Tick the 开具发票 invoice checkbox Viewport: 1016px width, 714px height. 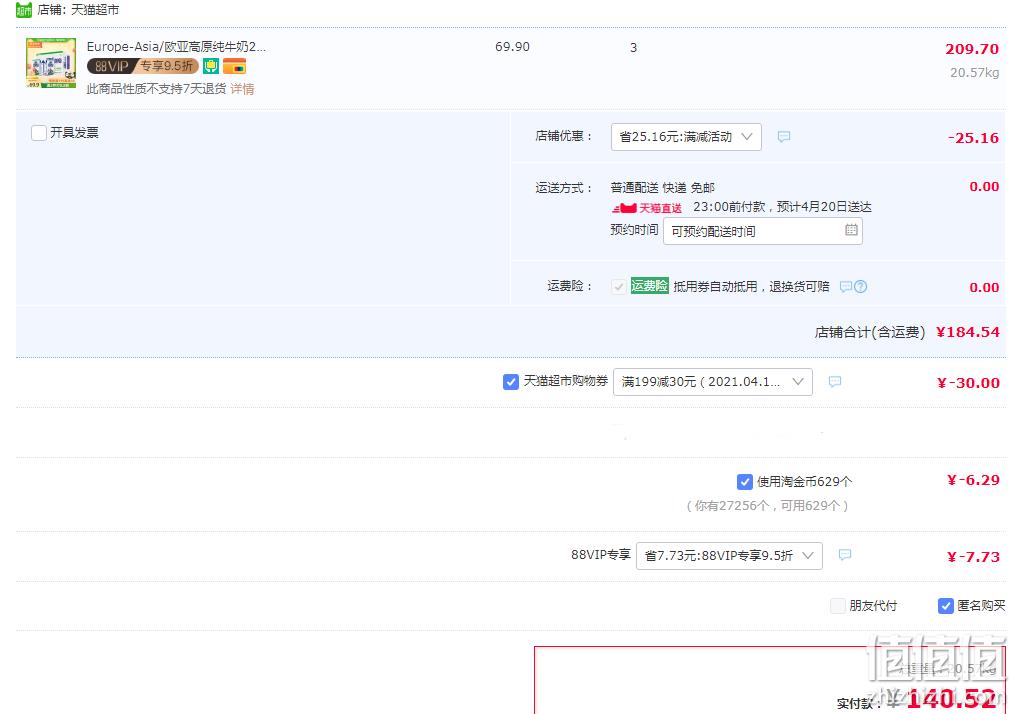click(39, 133)
